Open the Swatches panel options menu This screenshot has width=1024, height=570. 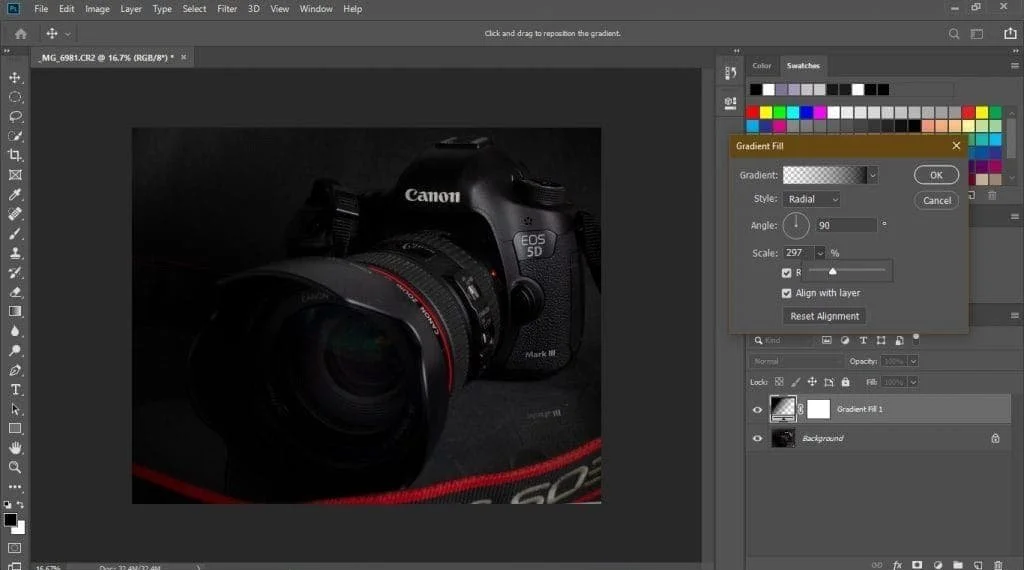[1014, 66]
